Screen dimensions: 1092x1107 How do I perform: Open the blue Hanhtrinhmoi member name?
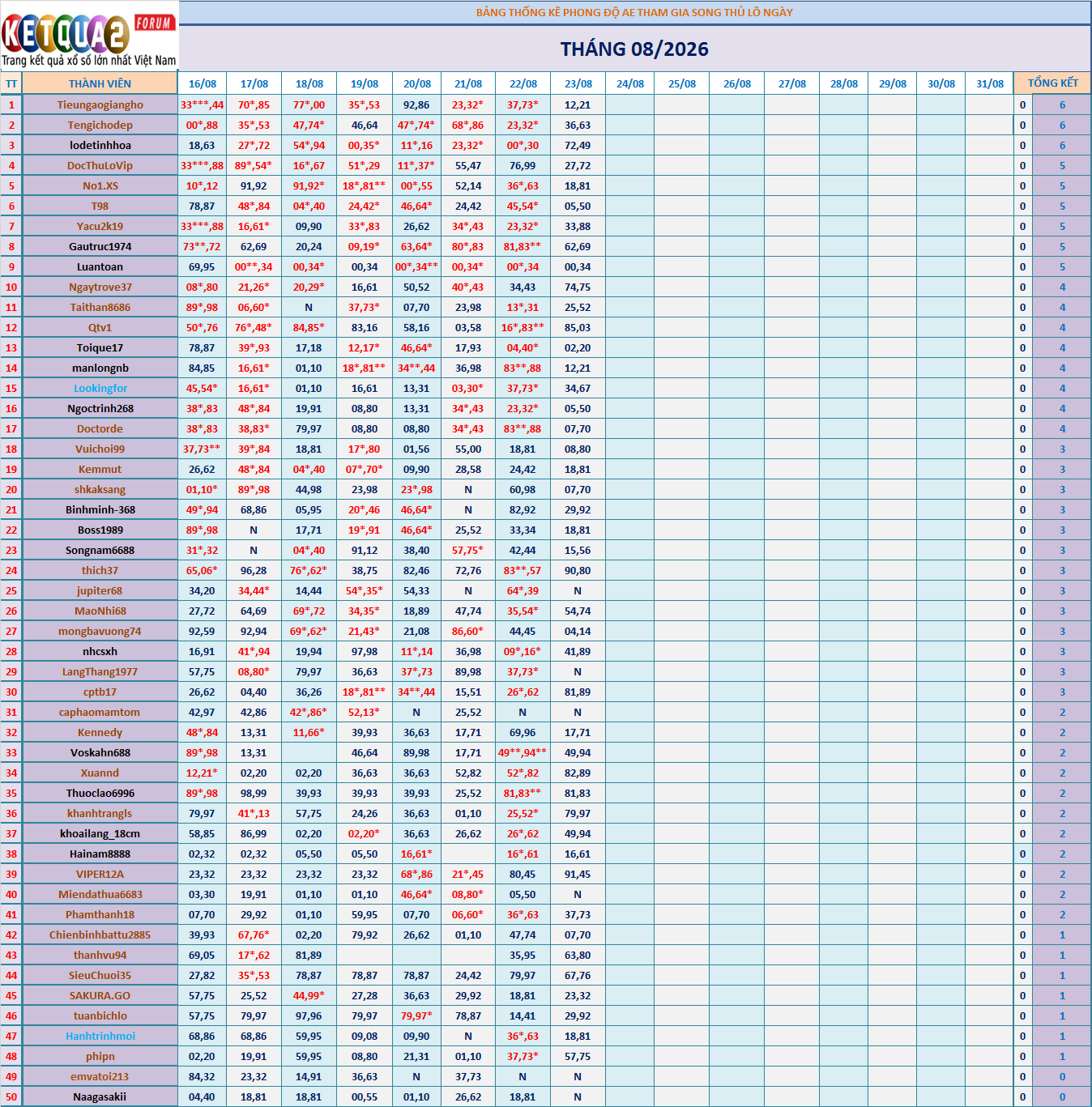pos(100,1036)
